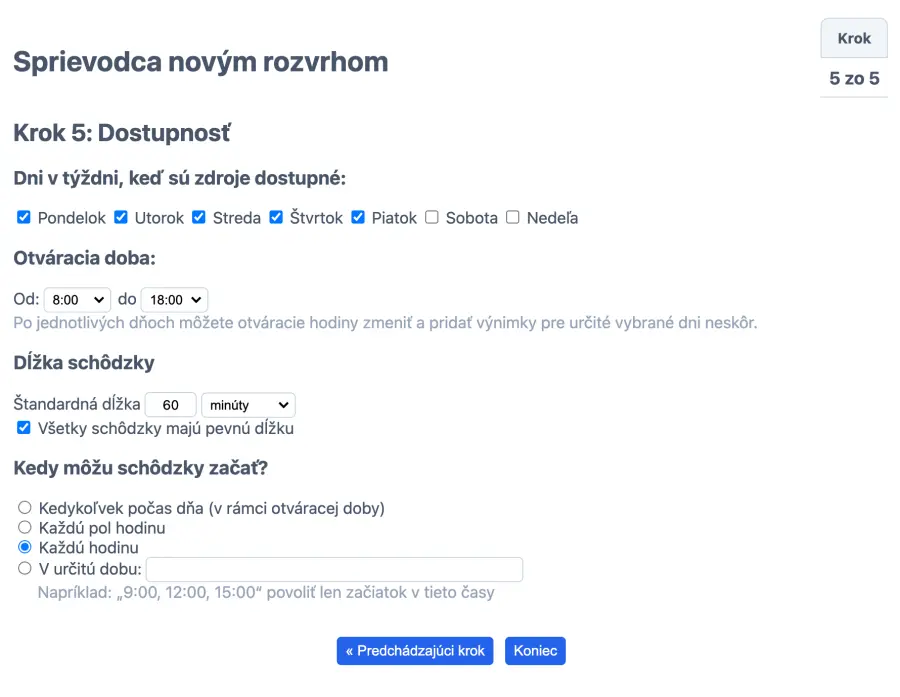Enable Sobota as available day
The image size is (900, 697).
tap(432, 217)
